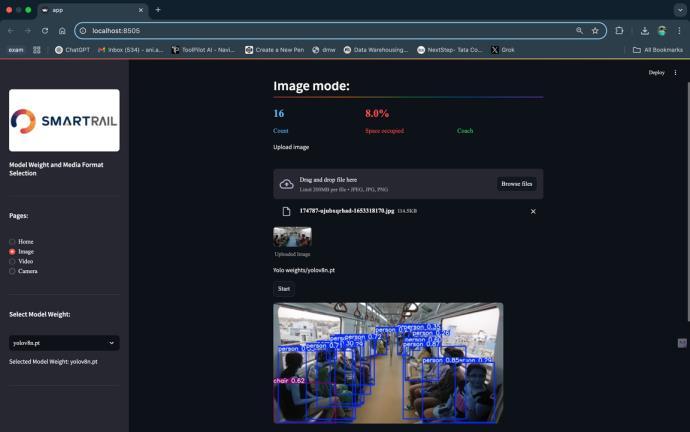Open the downloads icon

645,31
